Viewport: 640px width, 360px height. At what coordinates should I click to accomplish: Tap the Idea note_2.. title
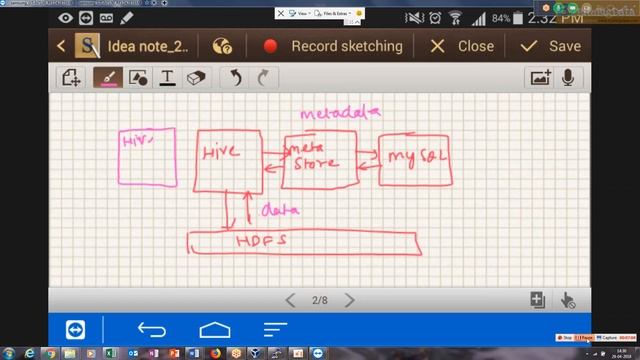click(148, 47)
